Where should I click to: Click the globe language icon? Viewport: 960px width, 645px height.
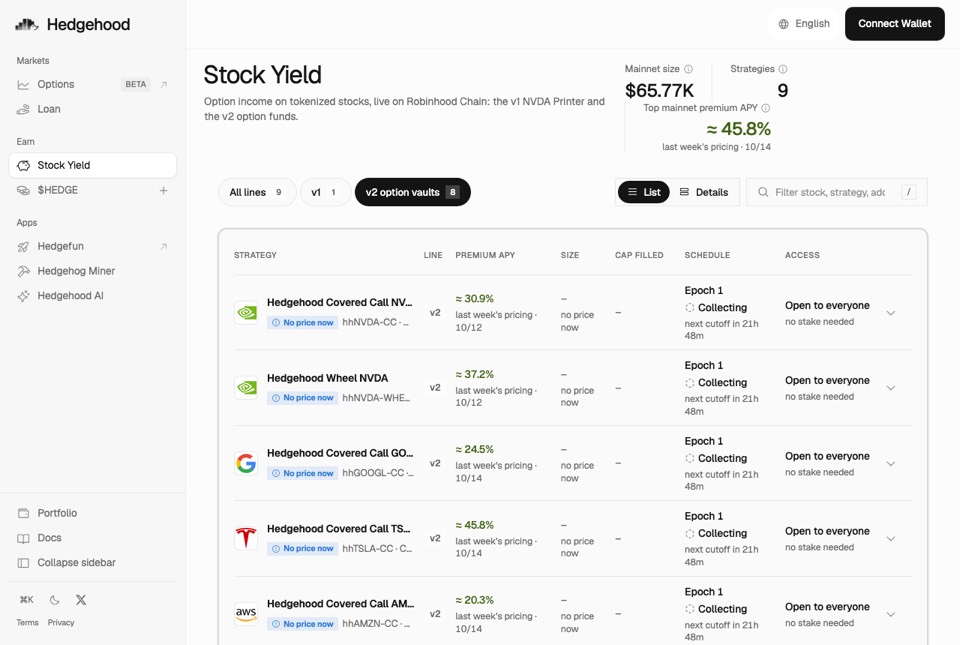pyautogui.click(x=784, y=24)
